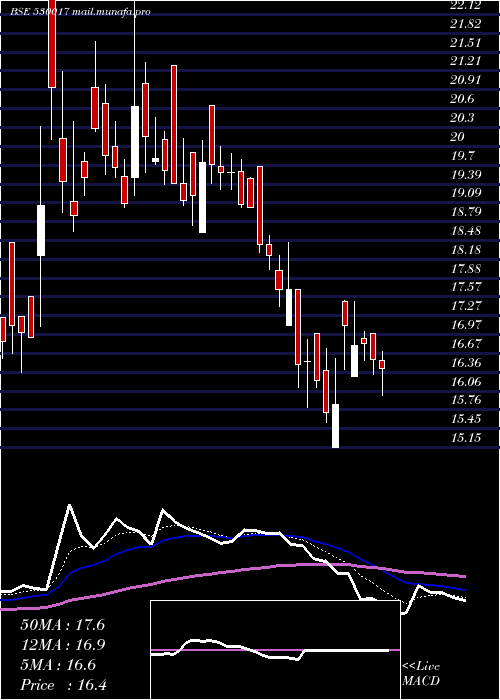Screen dimensions: 500x700
Task: Click the 20.91 price axis label
Action: point(466,80)
